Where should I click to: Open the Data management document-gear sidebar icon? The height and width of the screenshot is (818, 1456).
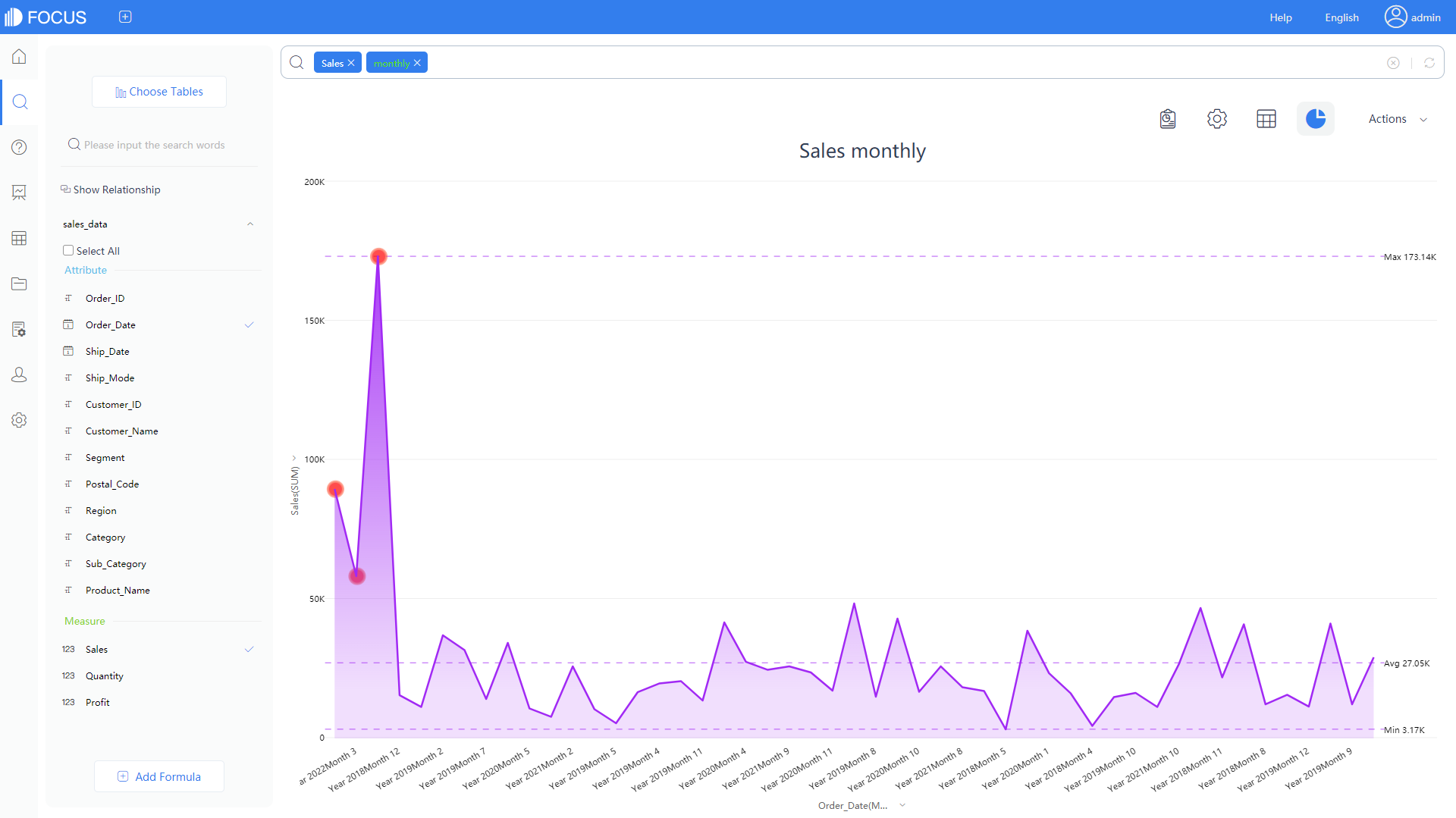(x=19, y=329)
